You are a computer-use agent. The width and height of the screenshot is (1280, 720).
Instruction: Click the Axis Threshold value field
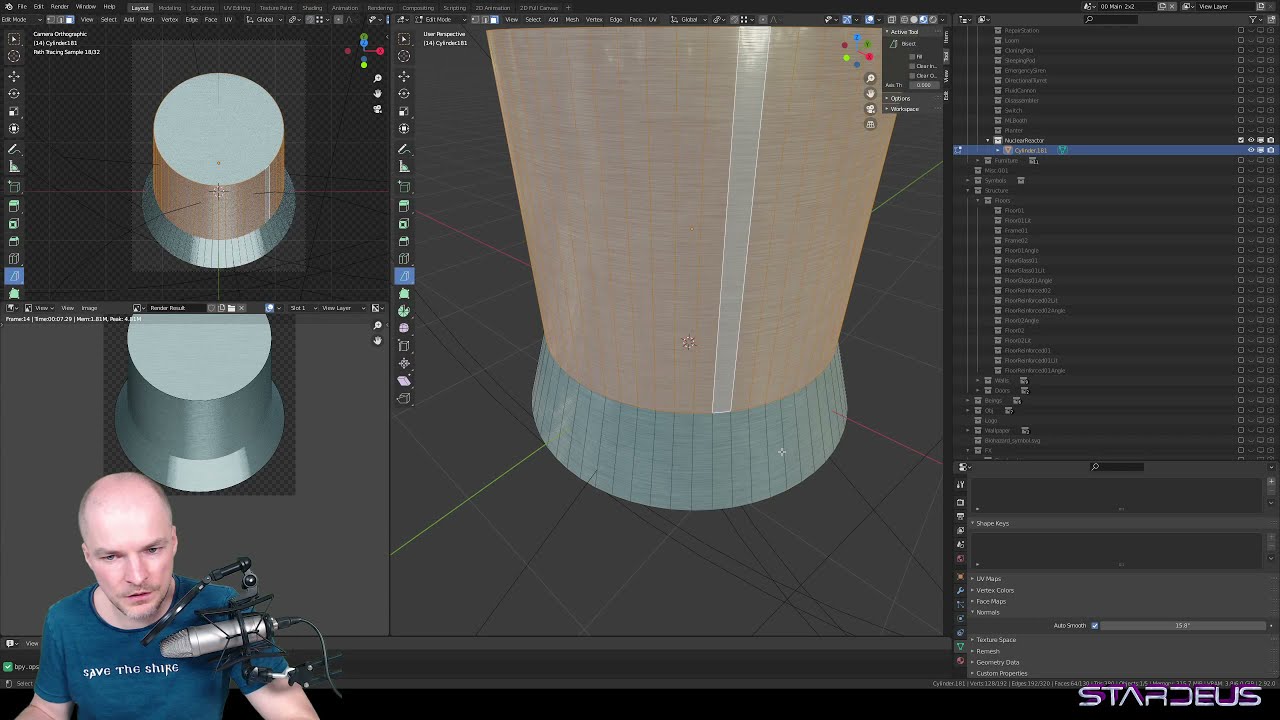point(922,85)
